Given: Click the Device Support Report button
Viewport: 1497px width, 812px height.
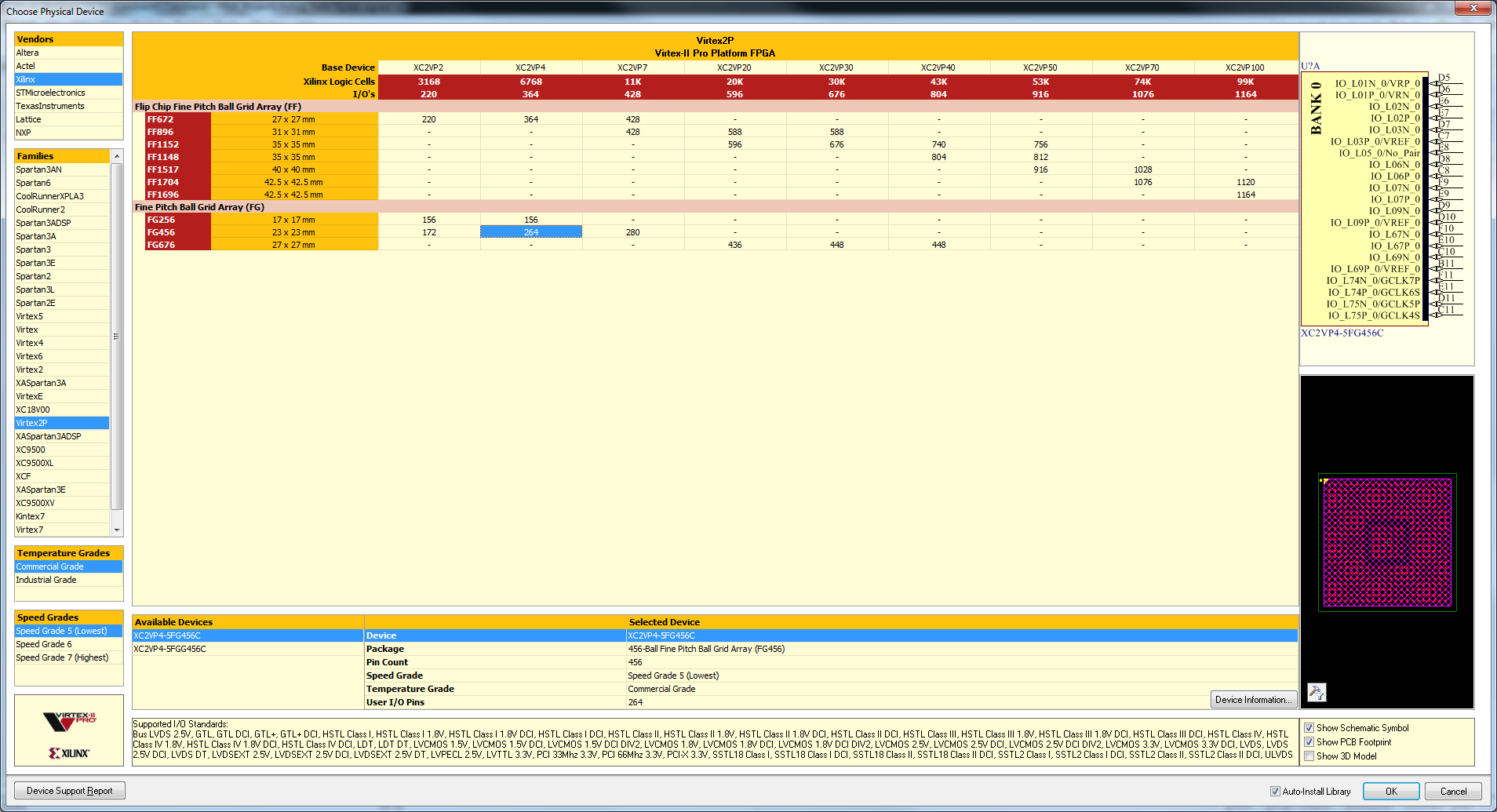Looking at the screenshot, I should click(70, 791).
